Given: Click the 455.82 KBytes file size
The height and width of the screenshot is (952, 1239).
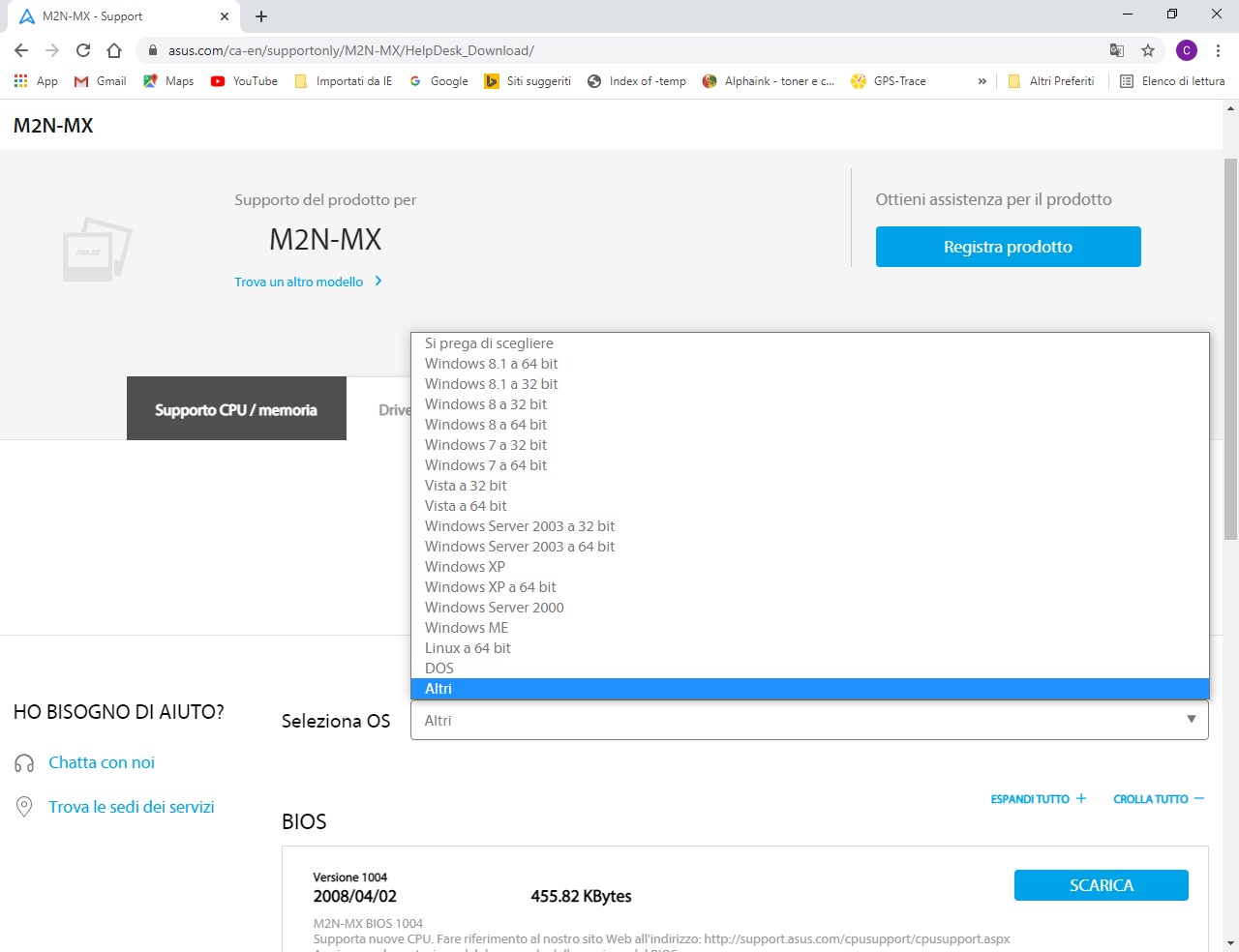Looking at the screenshot, I should point(581,896).
